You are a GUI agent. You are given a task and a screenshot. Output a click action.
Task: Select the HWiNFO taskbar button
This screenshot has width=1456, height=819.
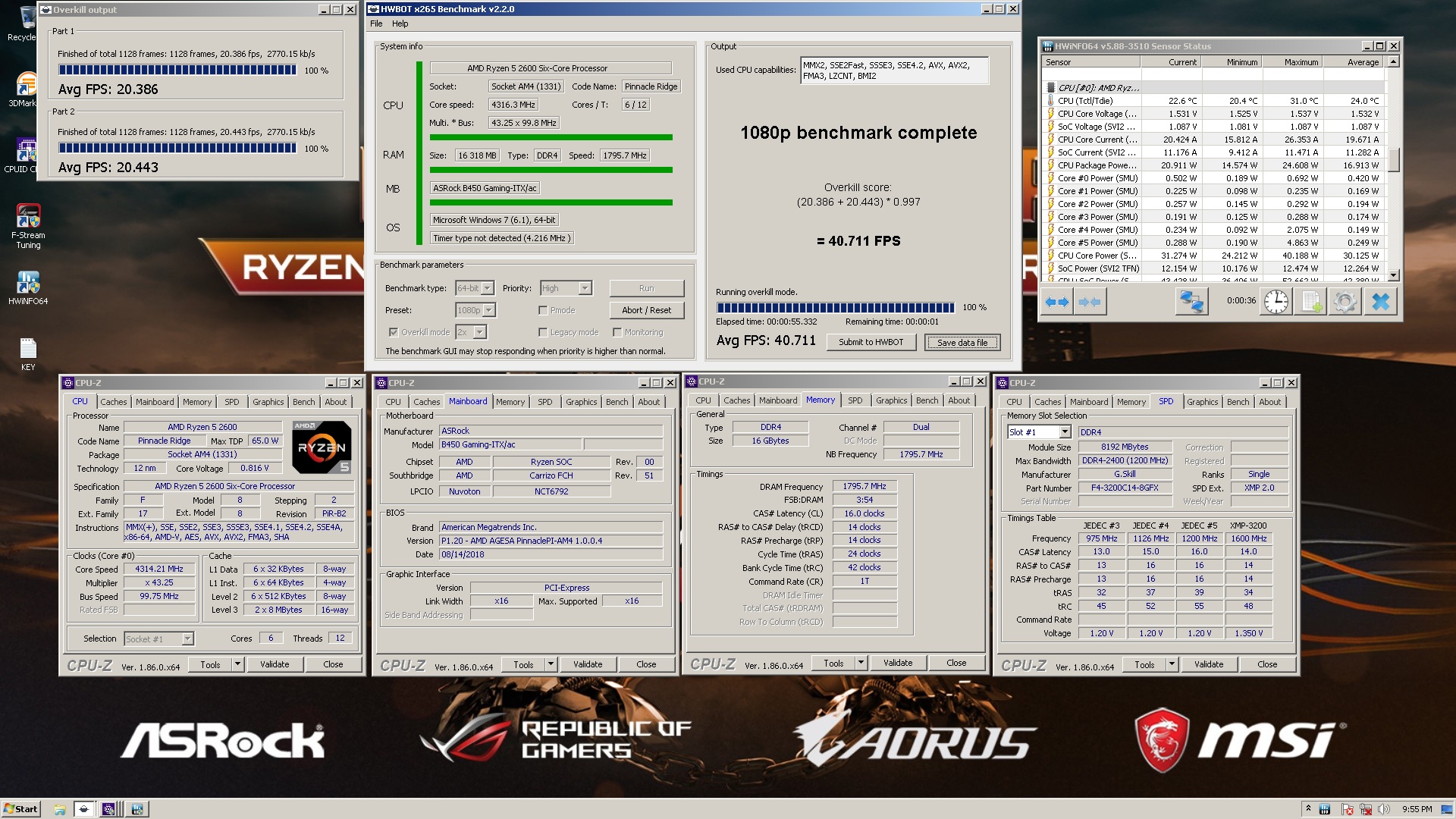[x=137, y=809]
